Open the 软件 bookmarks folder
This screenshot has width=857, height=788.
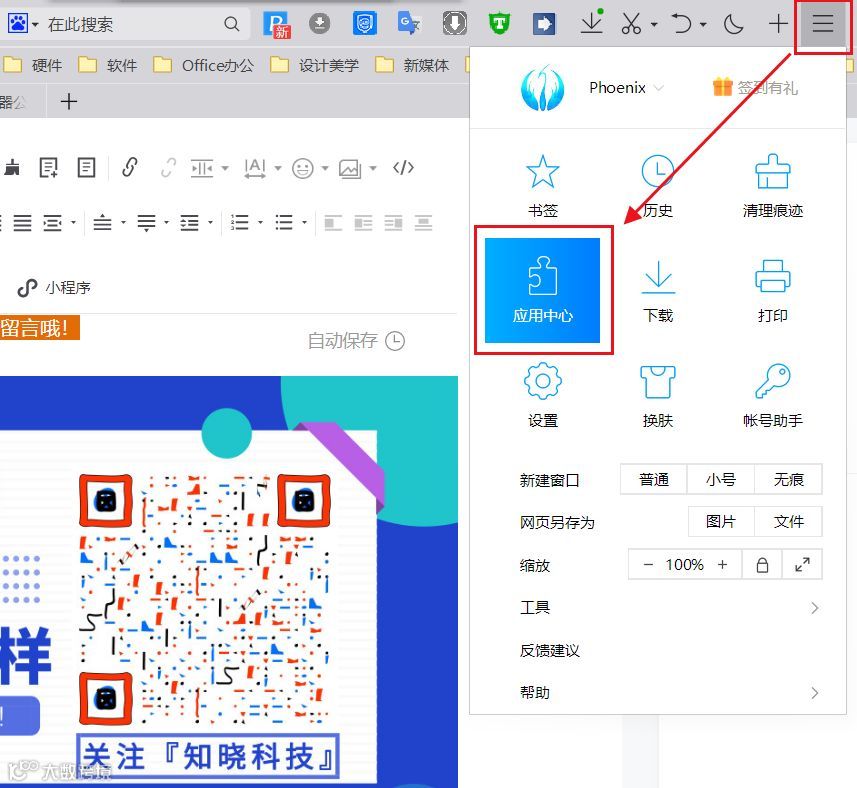(x=108, y=65)
